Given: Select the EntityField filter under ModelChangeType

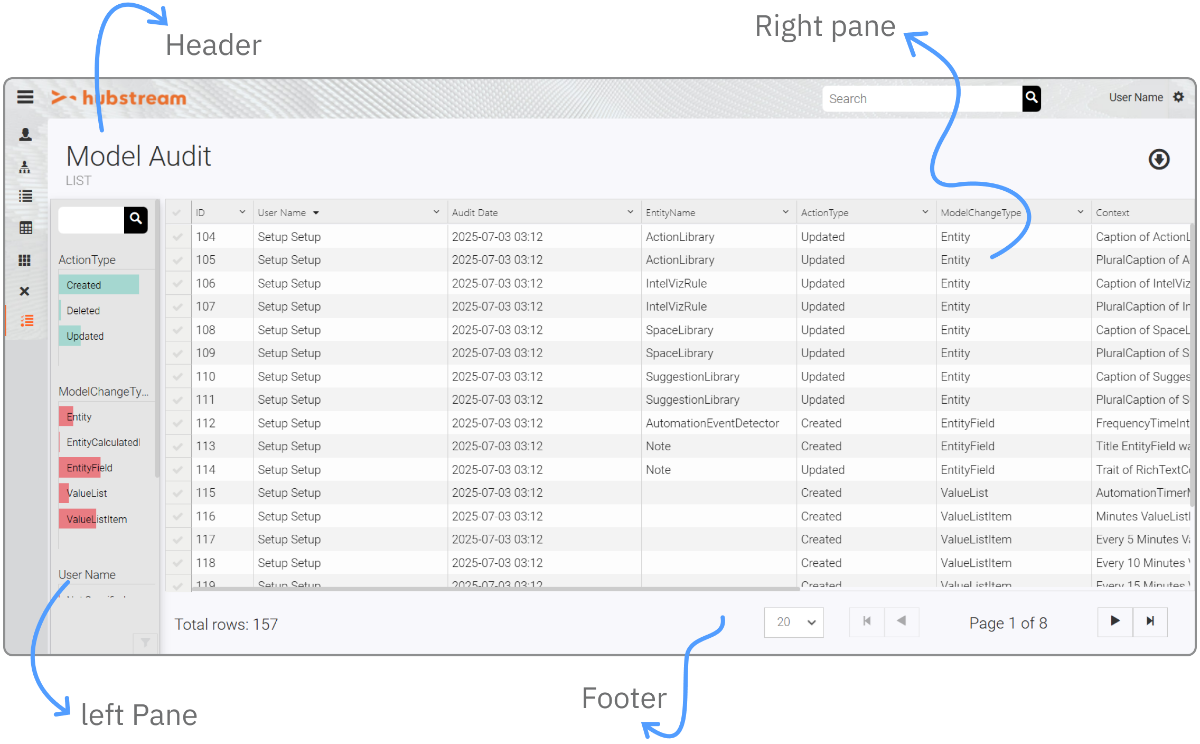Looking at the screenshot, I should tap(89, 468).
